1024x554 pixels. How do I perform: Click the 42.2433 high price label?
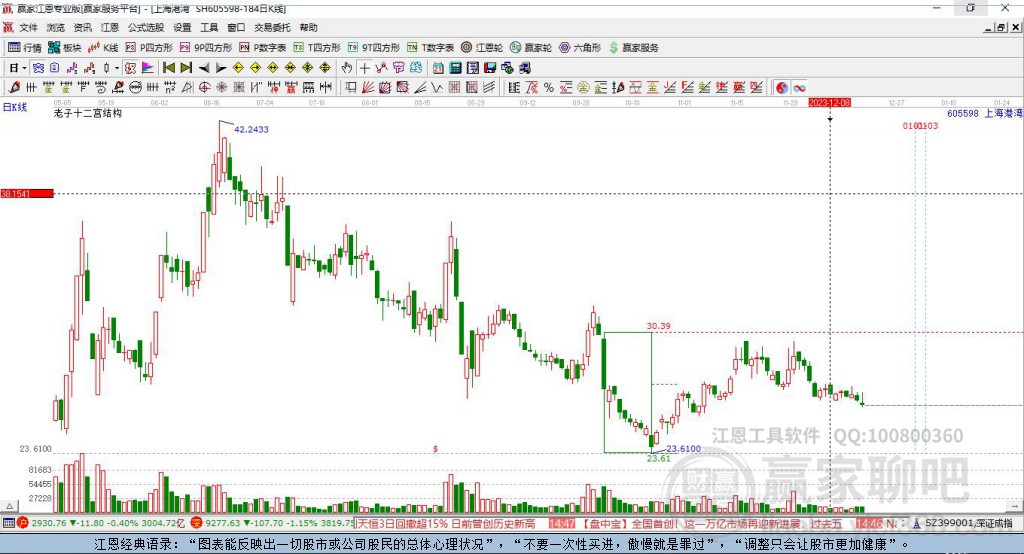tap(251, 129)
